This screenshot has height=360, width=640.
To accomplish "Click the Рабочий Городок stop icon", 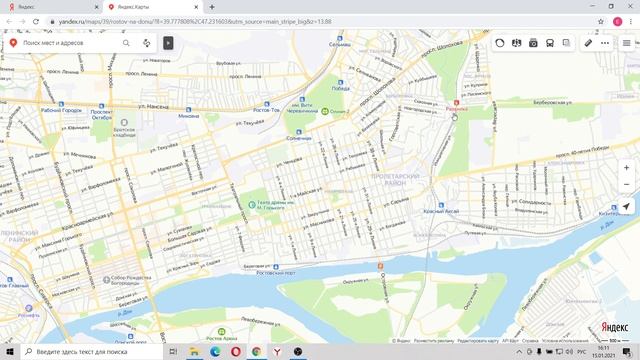I will (x=61, y=104).
